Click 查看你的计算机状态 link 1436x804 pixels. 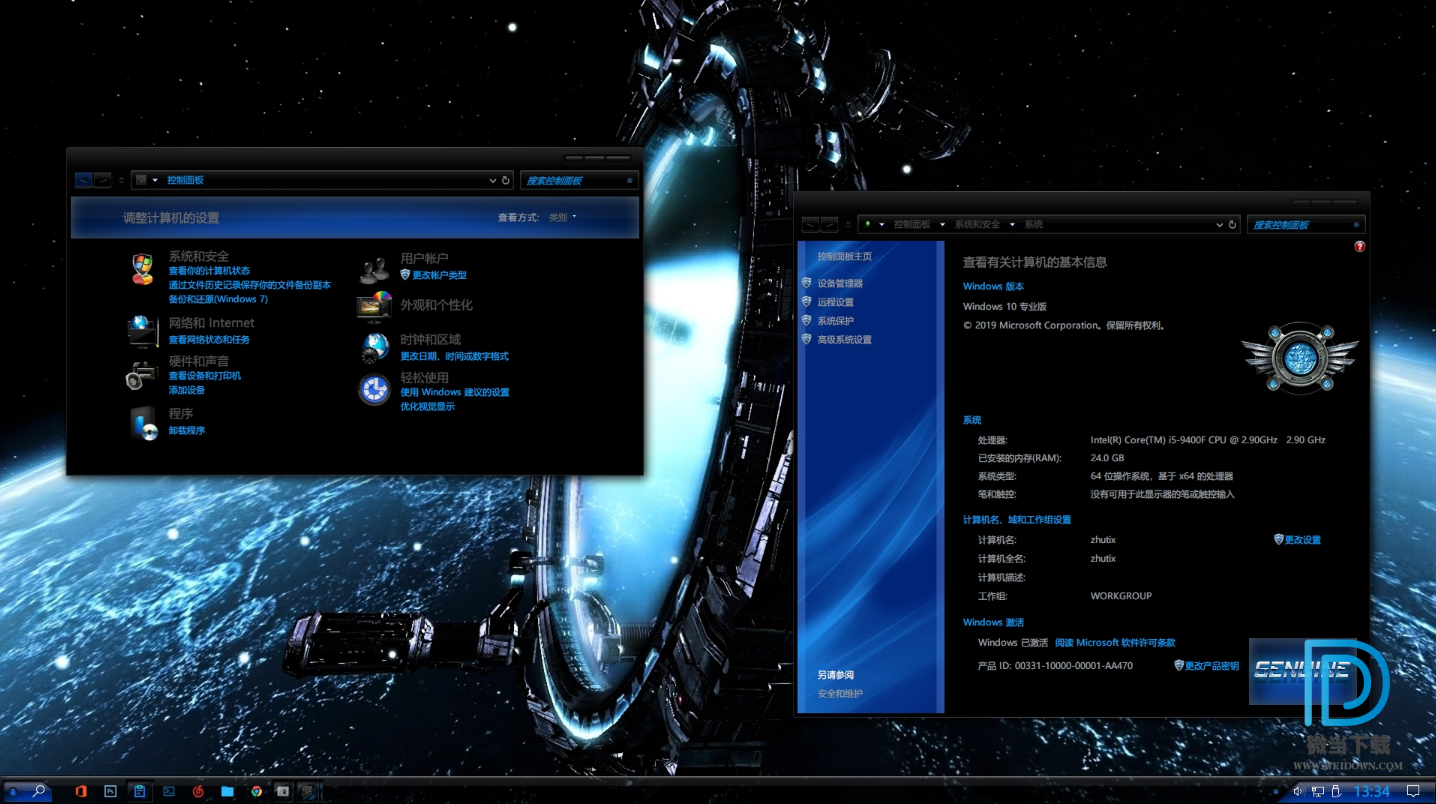pyautogui.click(x=209, y=271)
